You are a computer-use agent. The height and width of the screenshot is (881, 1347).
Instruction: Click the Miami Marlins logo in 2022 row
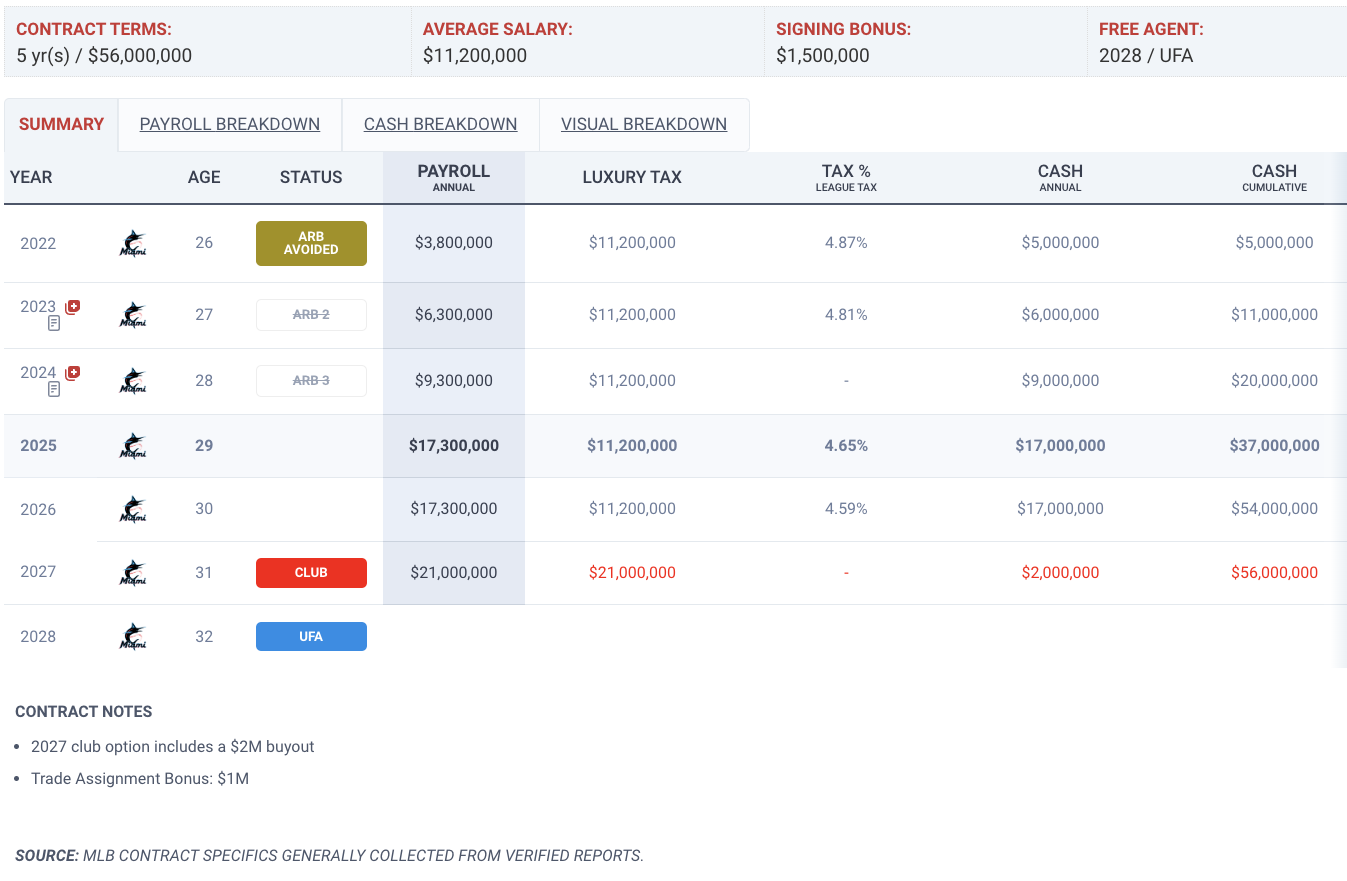click(133, 243)
